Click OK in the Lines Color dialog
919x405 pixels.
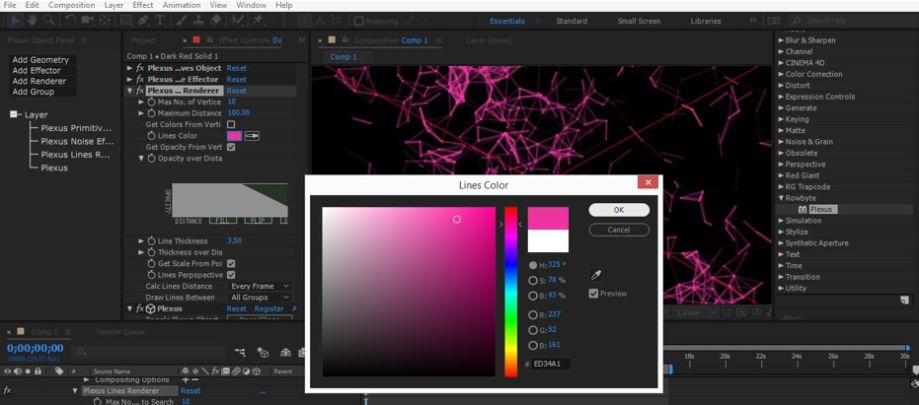pos(618,210)
